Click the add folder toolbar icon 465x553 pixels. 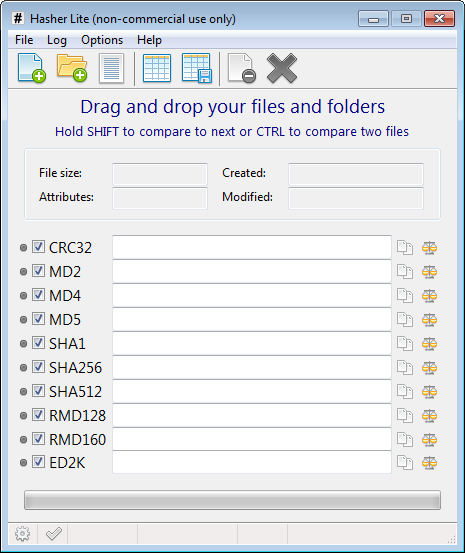pos(72,68)
